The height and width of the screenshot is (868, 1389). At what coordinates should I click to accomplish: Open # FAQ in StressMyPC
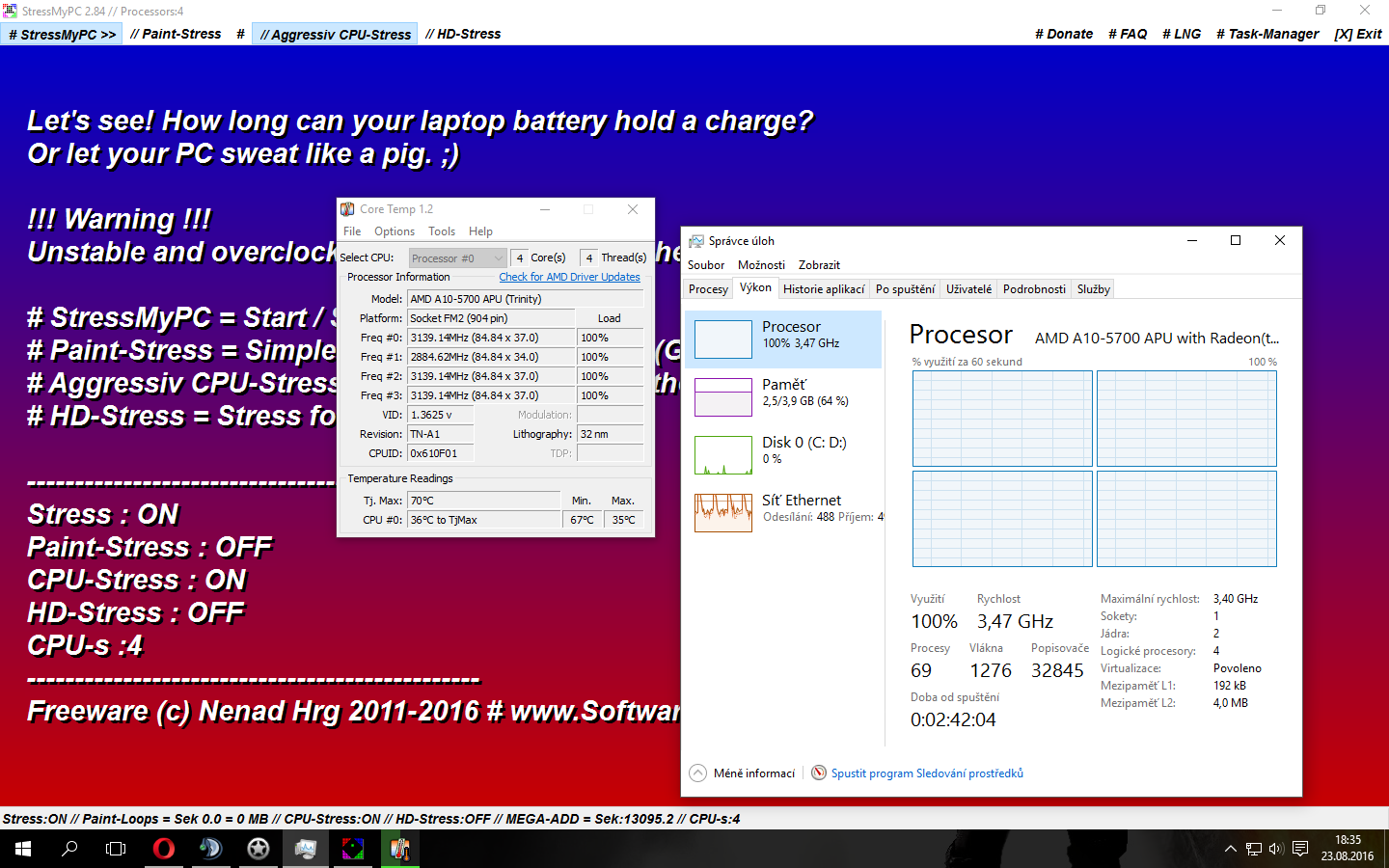pyautogui.click(x=1128, y=34)
